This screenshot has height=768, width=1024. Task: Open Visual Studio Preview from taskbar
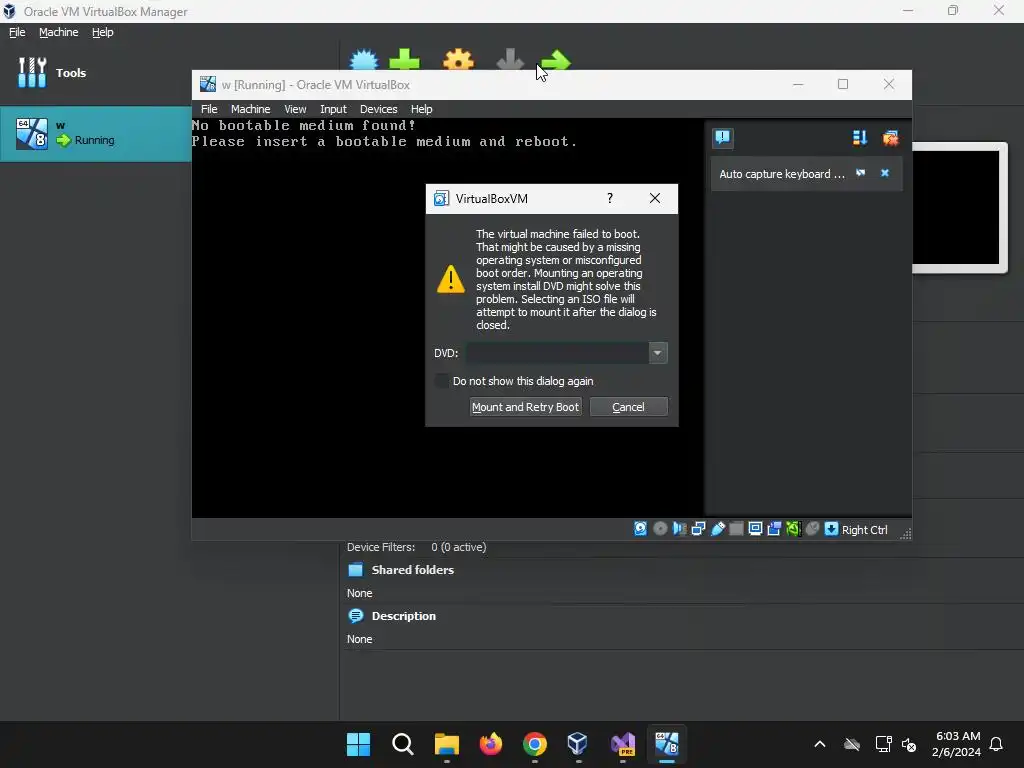pyautogui.click(x=623, y=744)
